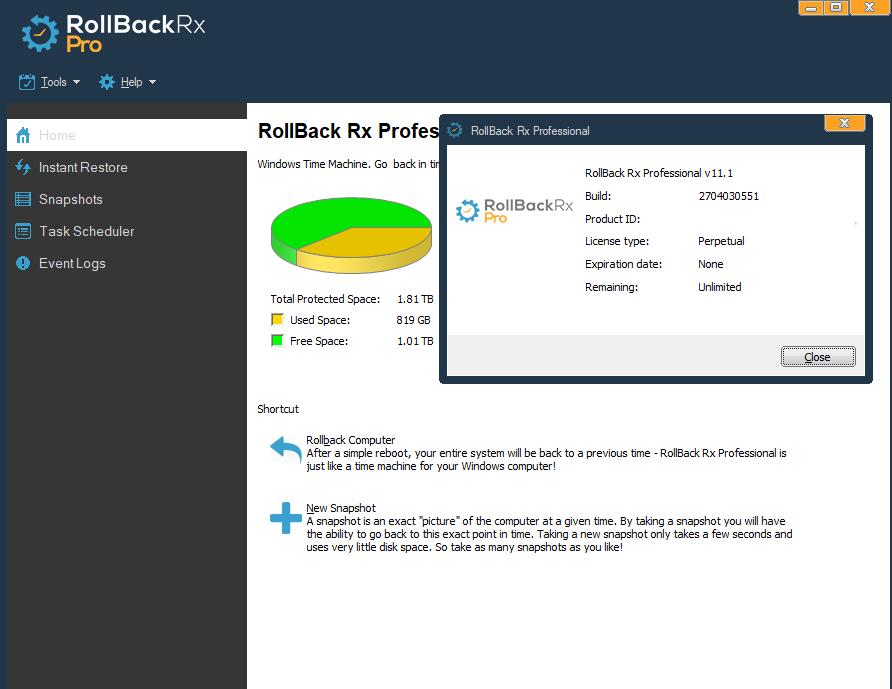
Task: Click the Used Space 819 GB value
Action: pyautogui.click(x=414, y=320)
